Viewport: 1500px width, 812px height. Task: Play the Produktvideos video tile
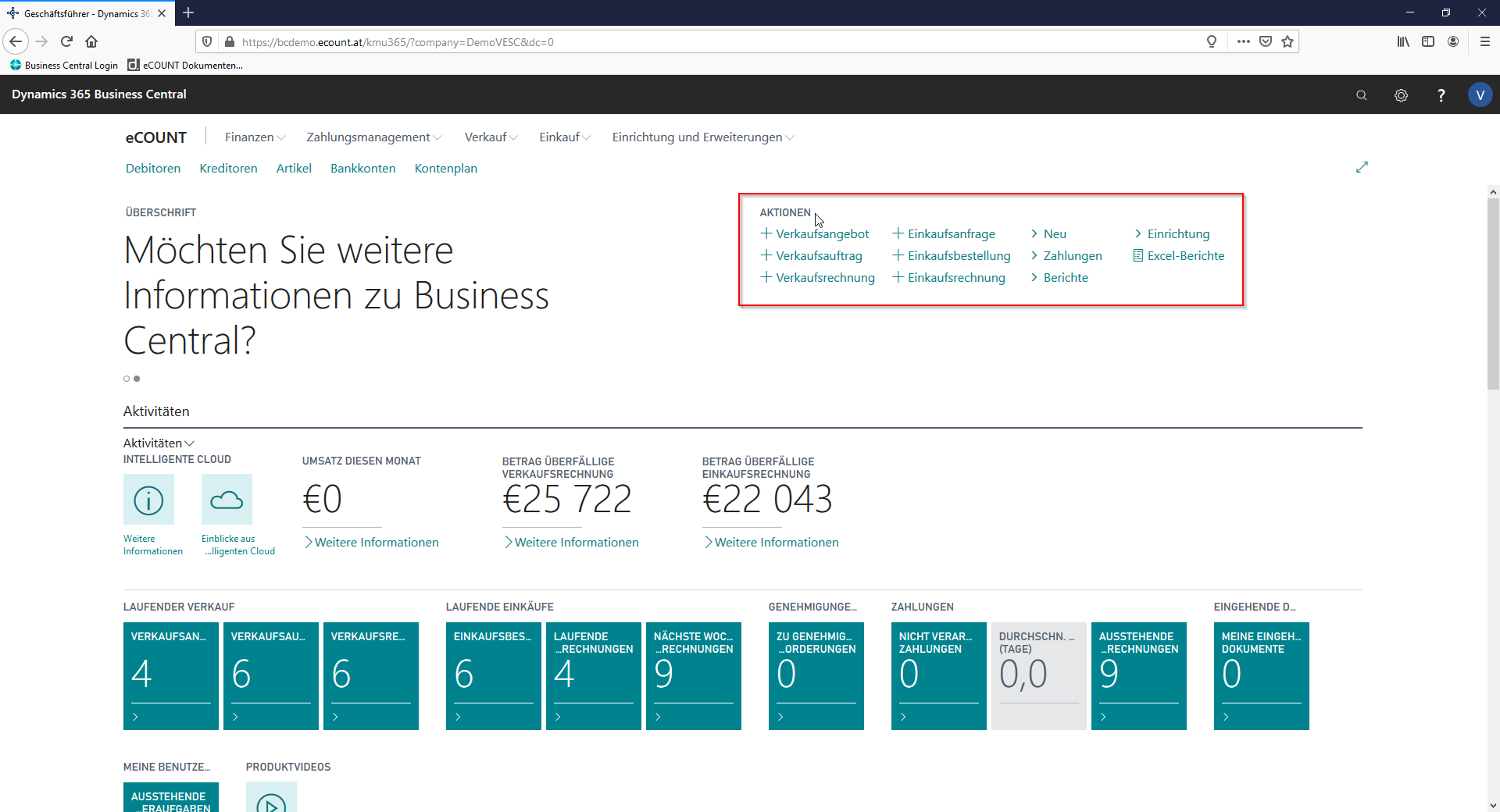(271, 797)
